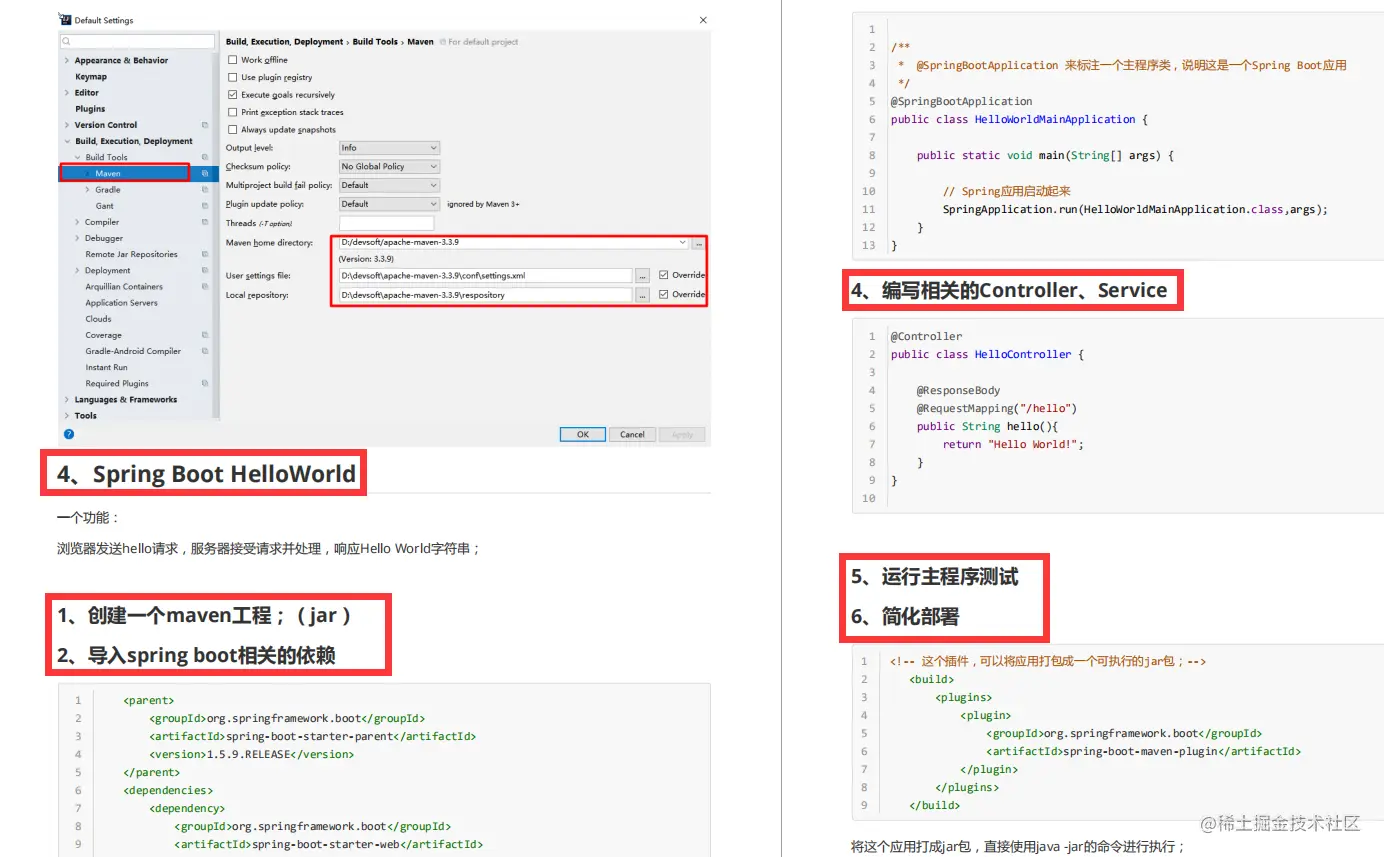Click Build, Execution, Deployment in the breadcrumb
The image size is (1384, 857).
tap(284, 42)
